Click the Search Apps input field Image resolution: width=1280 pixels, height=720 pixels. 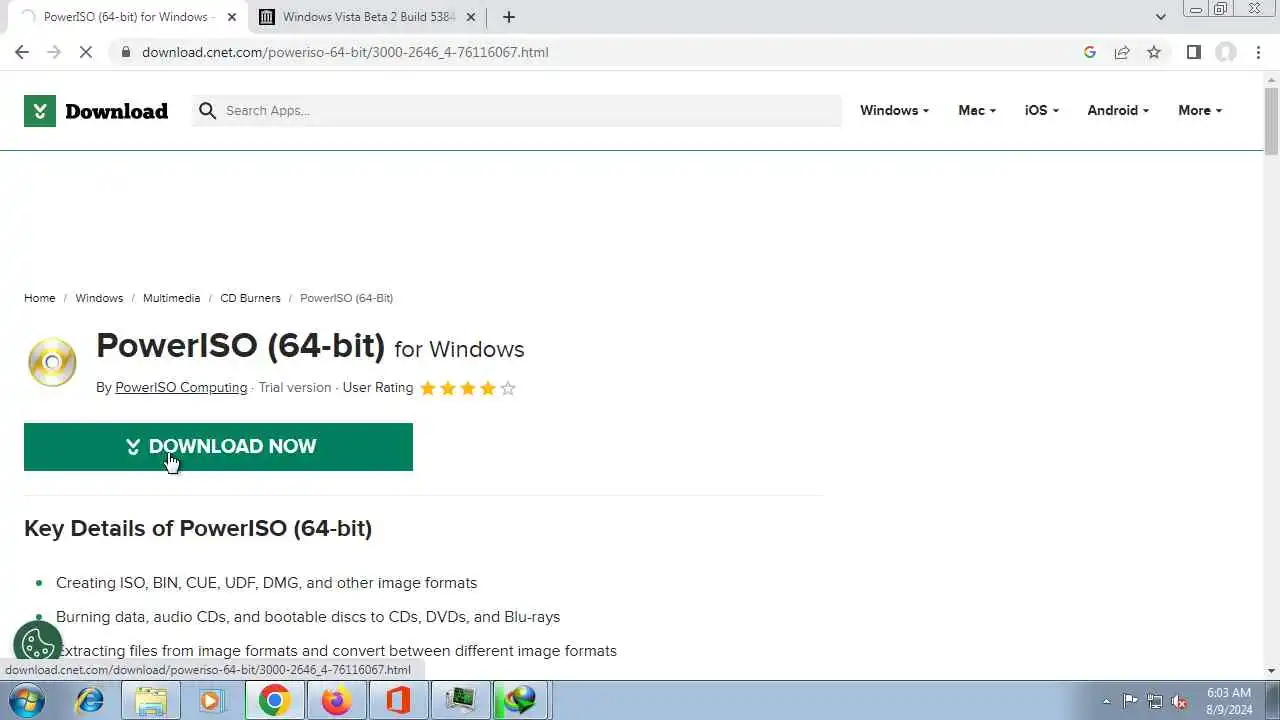517,110
